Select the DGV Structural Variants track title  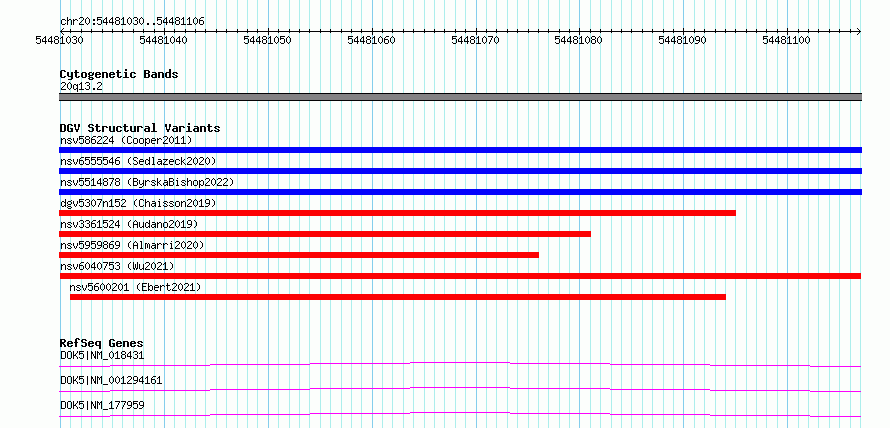click(140, 128)
